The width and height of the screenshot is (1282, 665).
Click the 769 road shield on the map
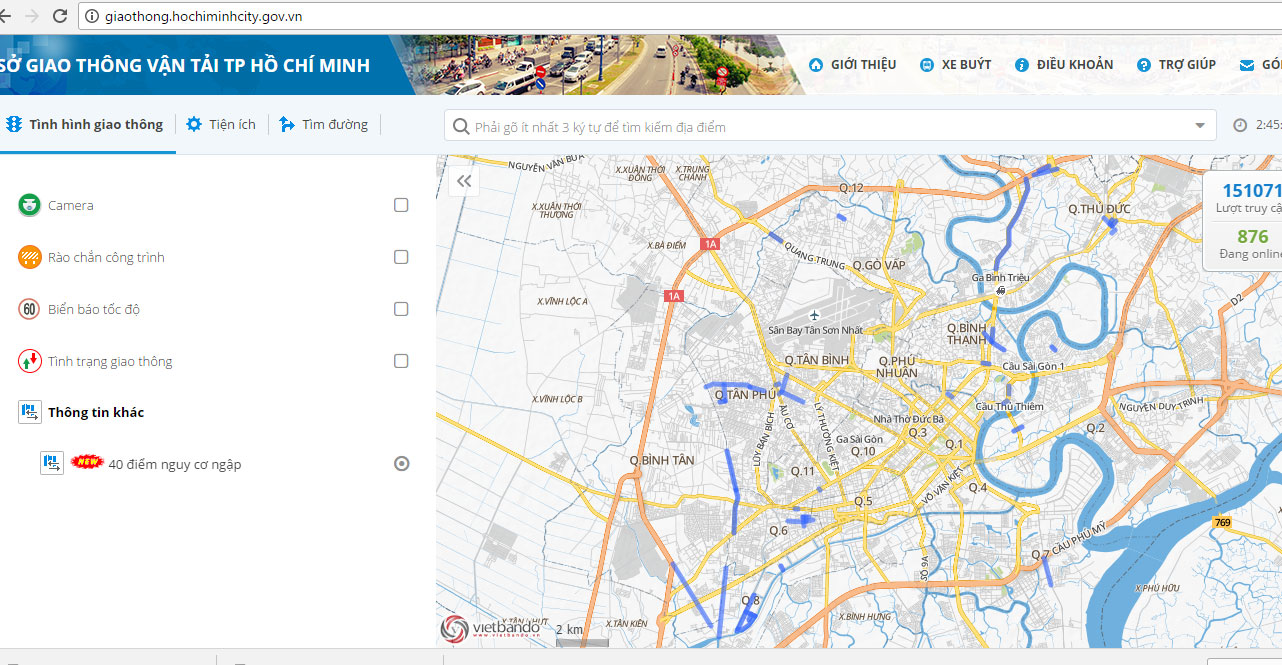[1222, 521]
